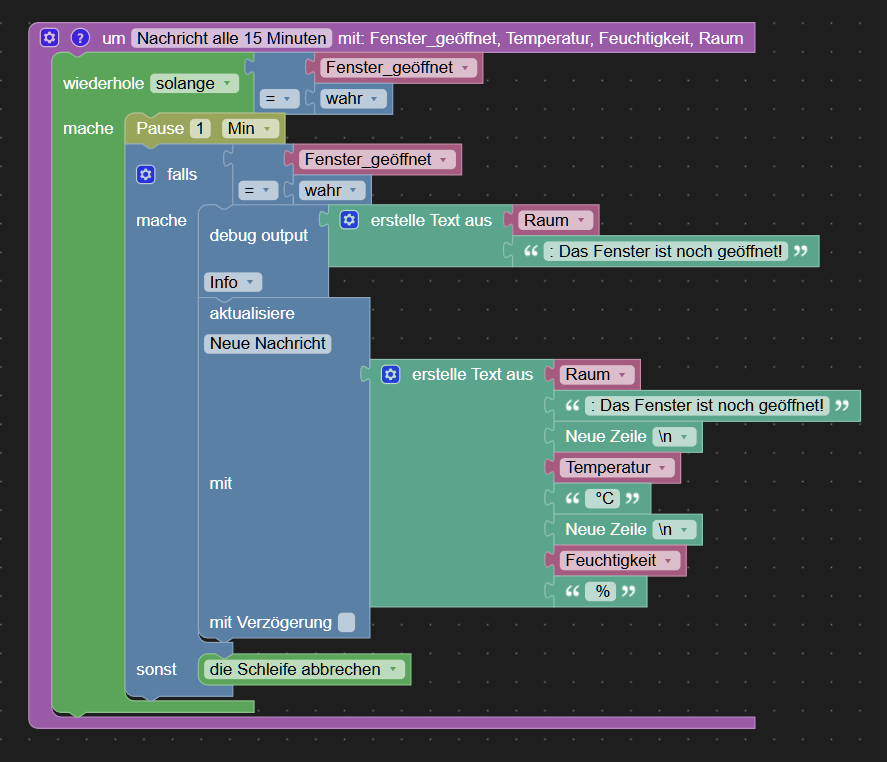
Task: Toggle the mit Verzögerung checkbox
Action: pos(346,622)
